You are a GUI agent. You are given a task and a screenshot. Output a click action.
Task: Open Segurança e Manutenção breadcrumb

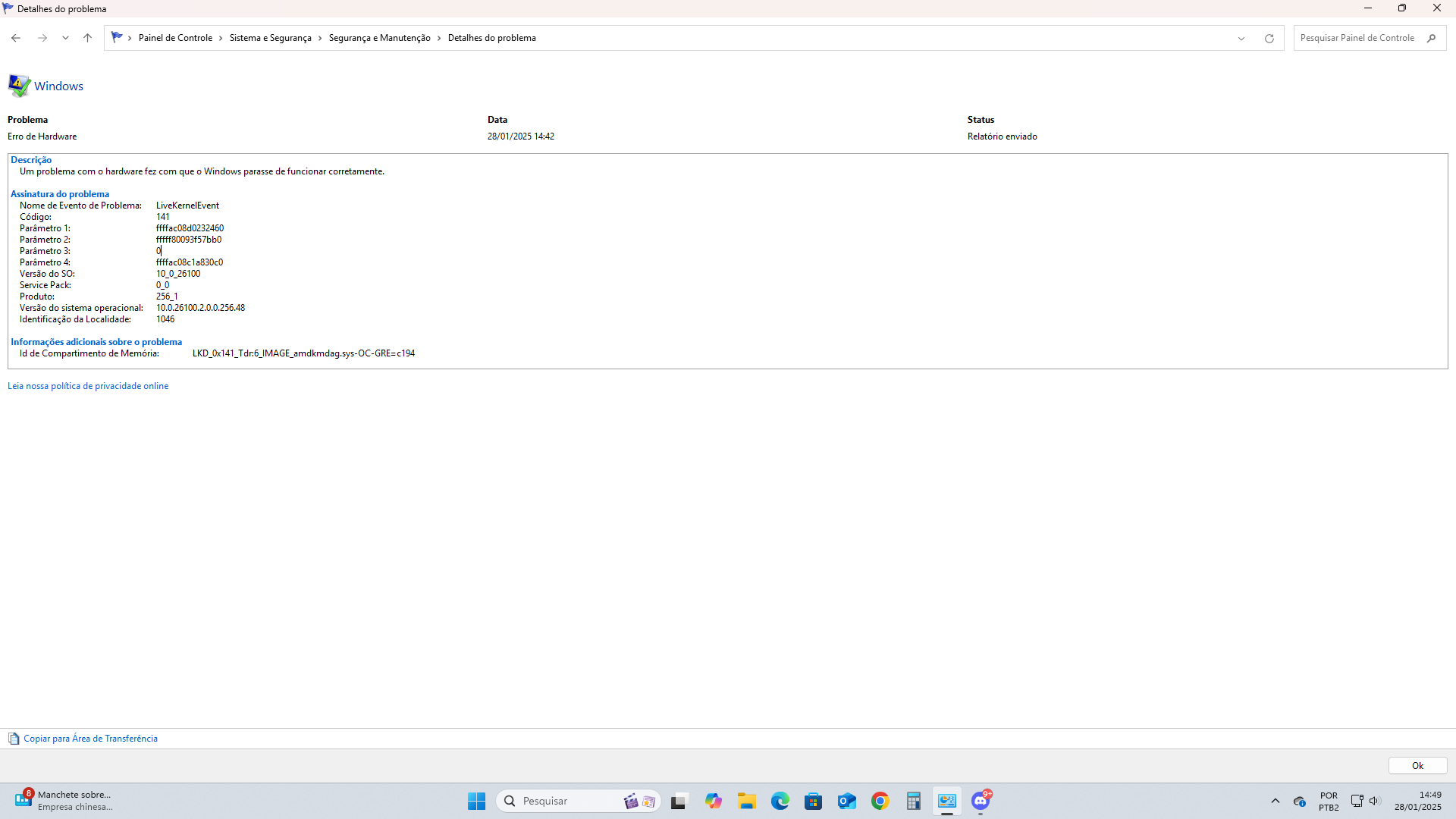pyautogui.click(x=379, y=38)
